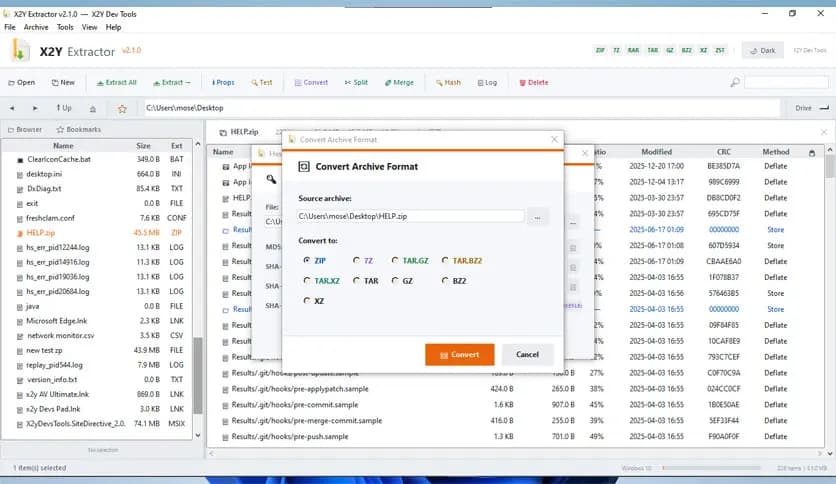836x484 pixels.
Task: Select HELP.zip in the browser list
Action: point(99,233)
